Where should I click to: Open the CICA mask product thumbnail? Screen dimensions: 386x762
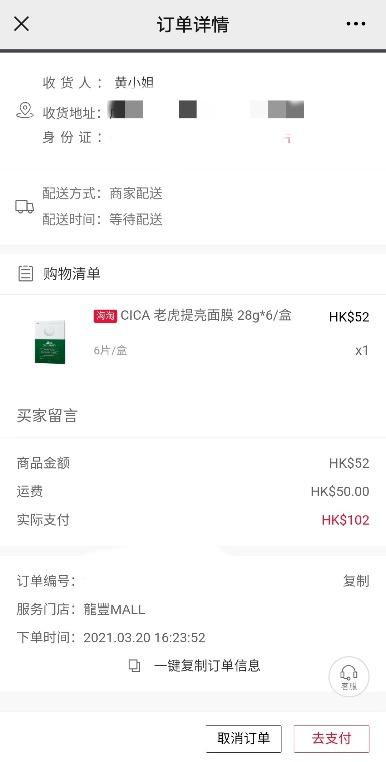pos(50,342)
